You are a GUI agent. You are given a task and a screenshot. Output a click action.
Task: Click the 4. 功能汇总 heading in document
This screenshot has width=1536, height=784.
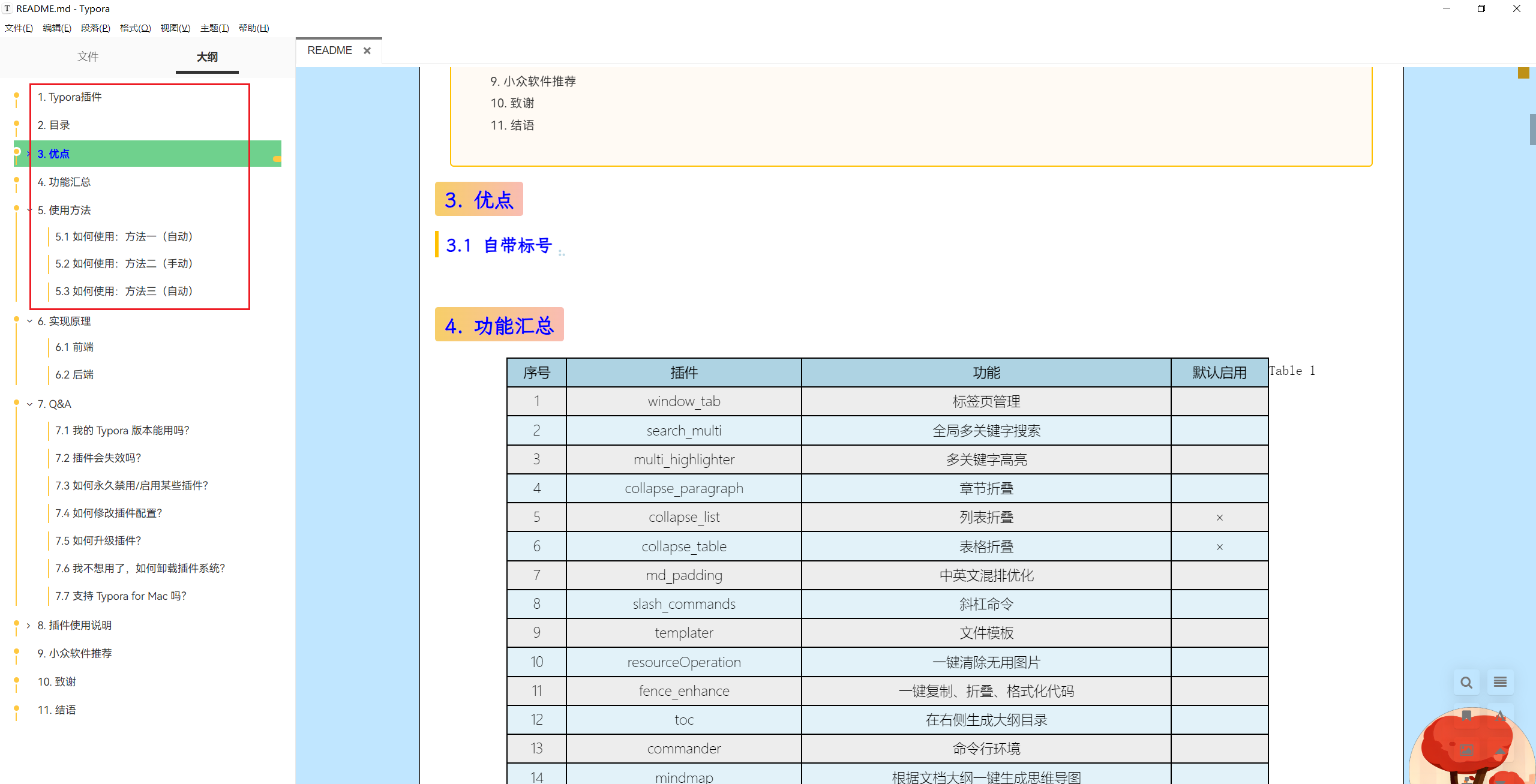[499, 325]
